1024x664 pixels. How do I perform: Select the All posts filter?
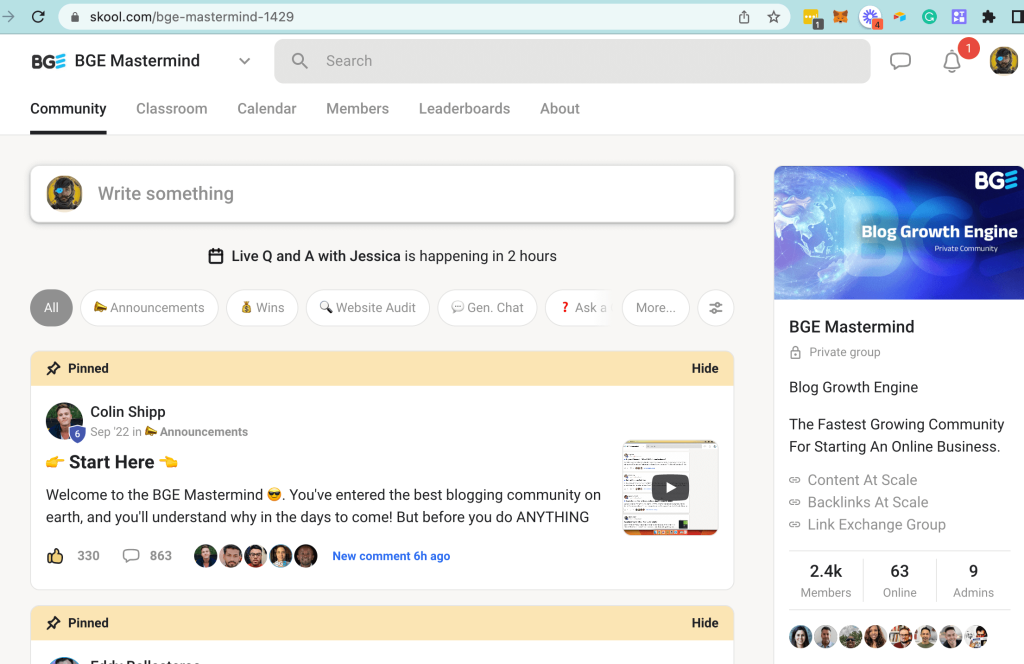click(x=51, y=308)
